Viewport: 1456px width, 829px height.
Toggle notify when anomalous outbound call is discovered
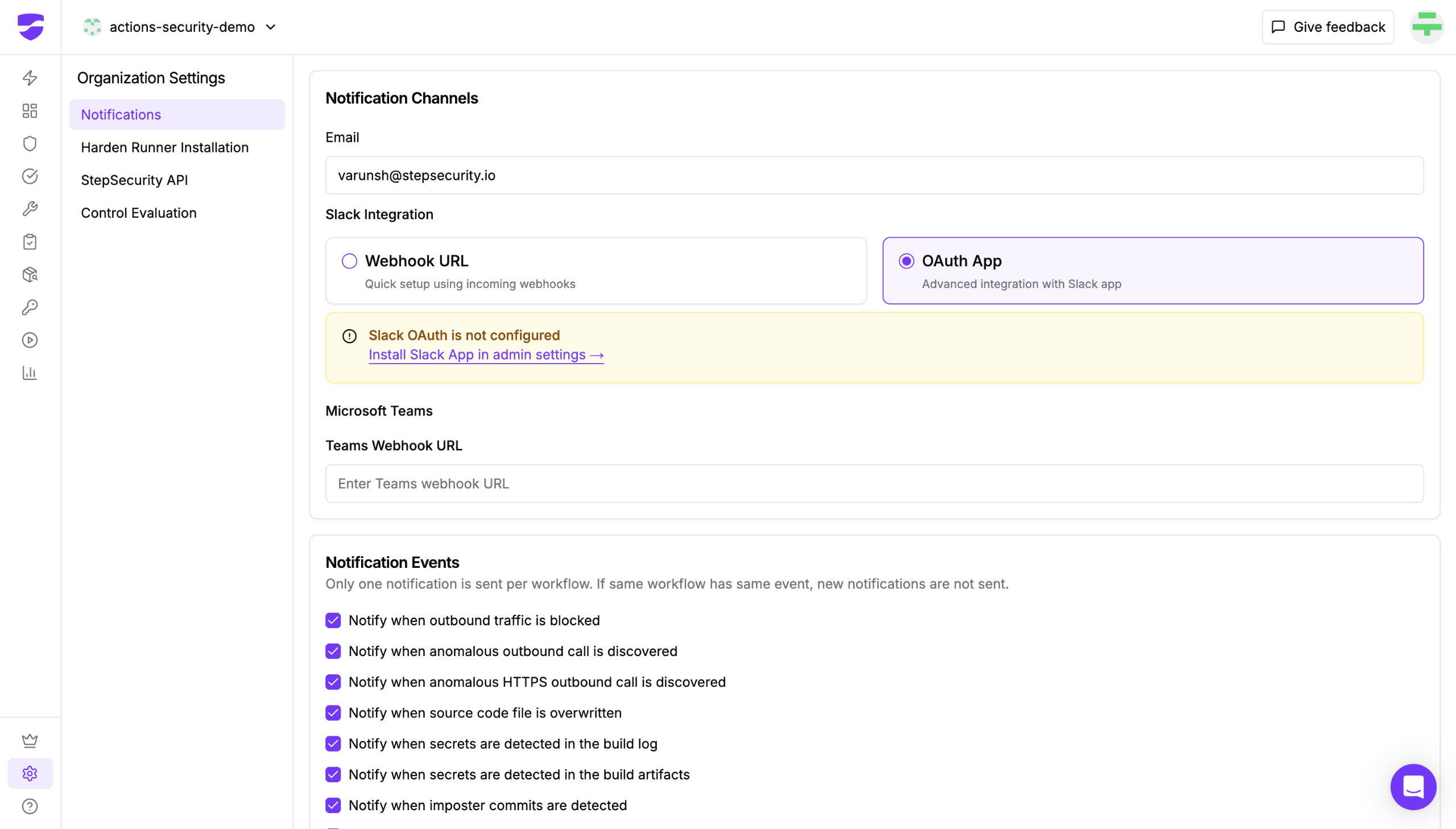(333, 651)
